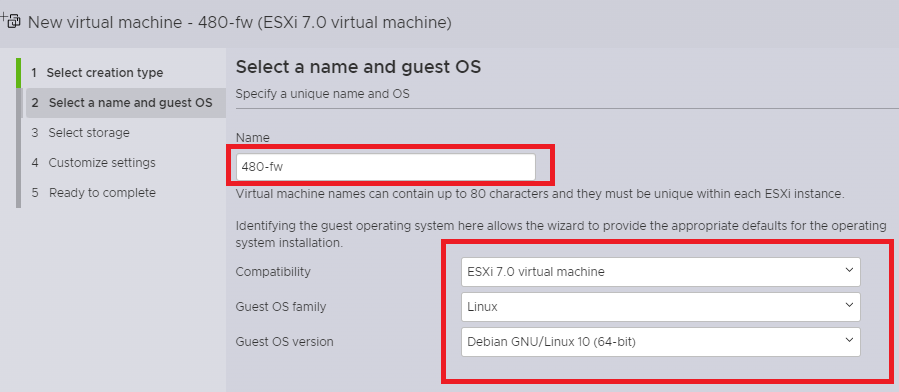Viewport: 899px width, 392px height.
Task: Click the Name field containing 480-fw
Action: (386, 167)
